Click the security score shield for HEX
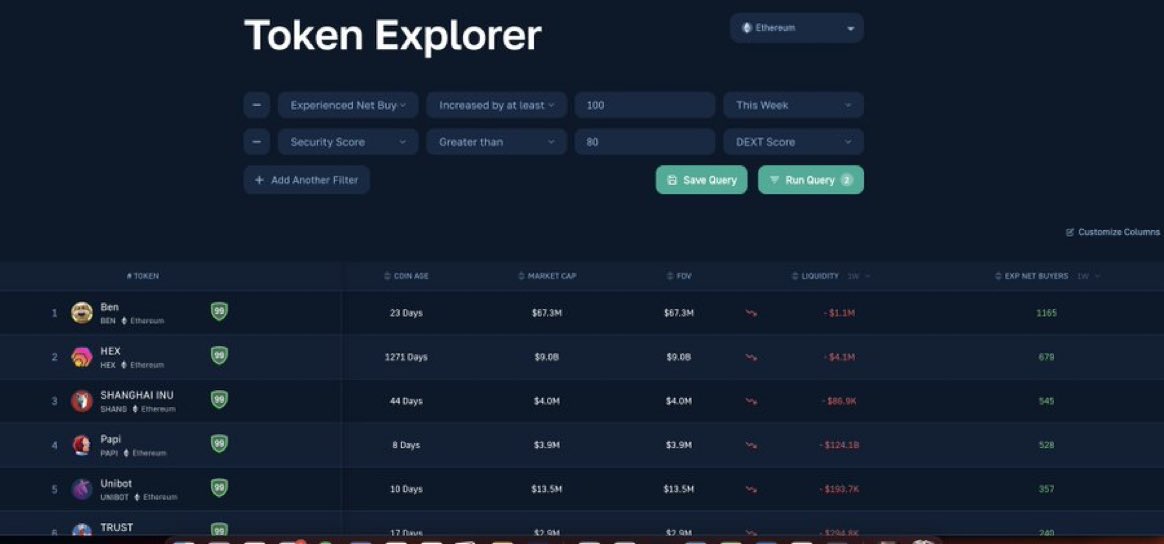 tap(219, 355)
